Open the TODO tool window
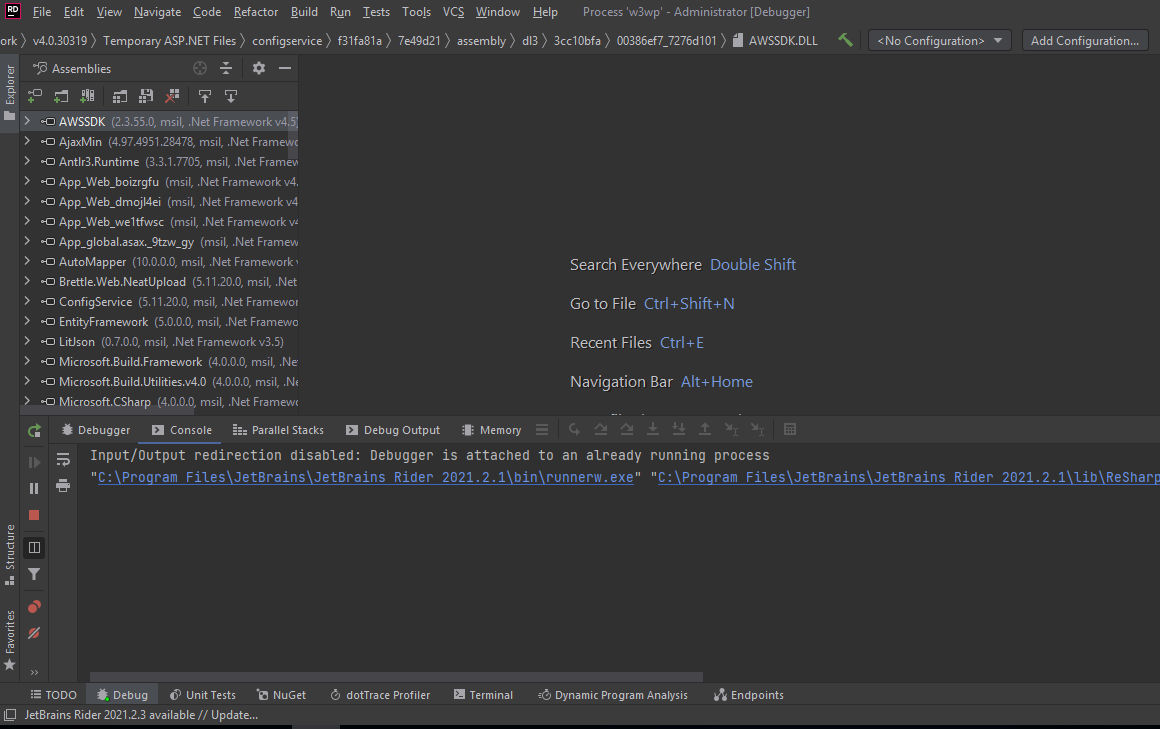Viewport: 1160px width, 729px height. pos(53,695)
